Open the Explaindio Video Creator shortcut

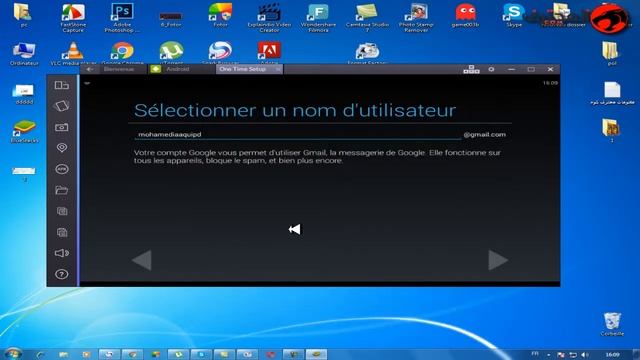pyautogui.click(x=269, y=17)
